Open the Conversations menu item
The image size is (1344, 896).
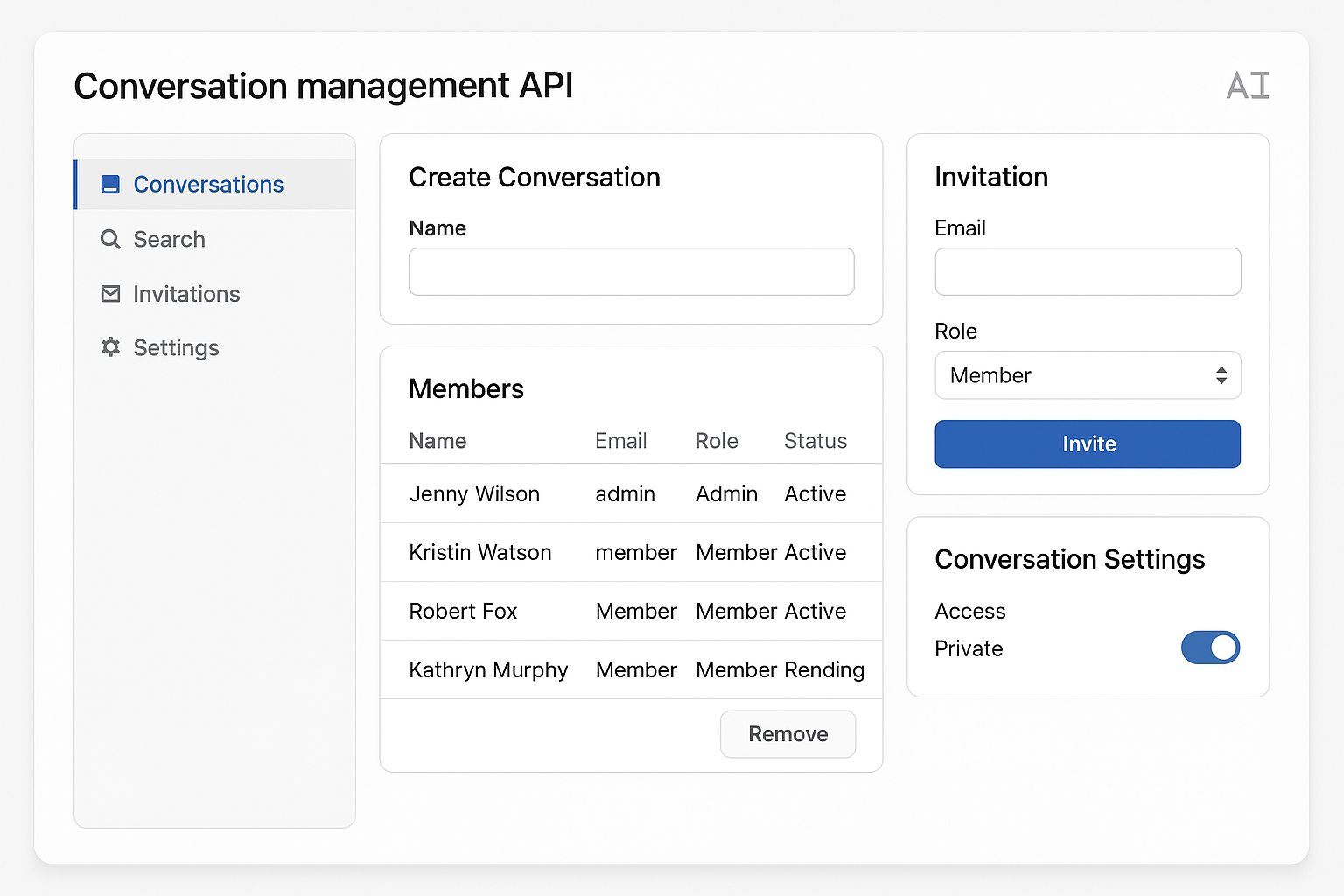coord(208,185)
